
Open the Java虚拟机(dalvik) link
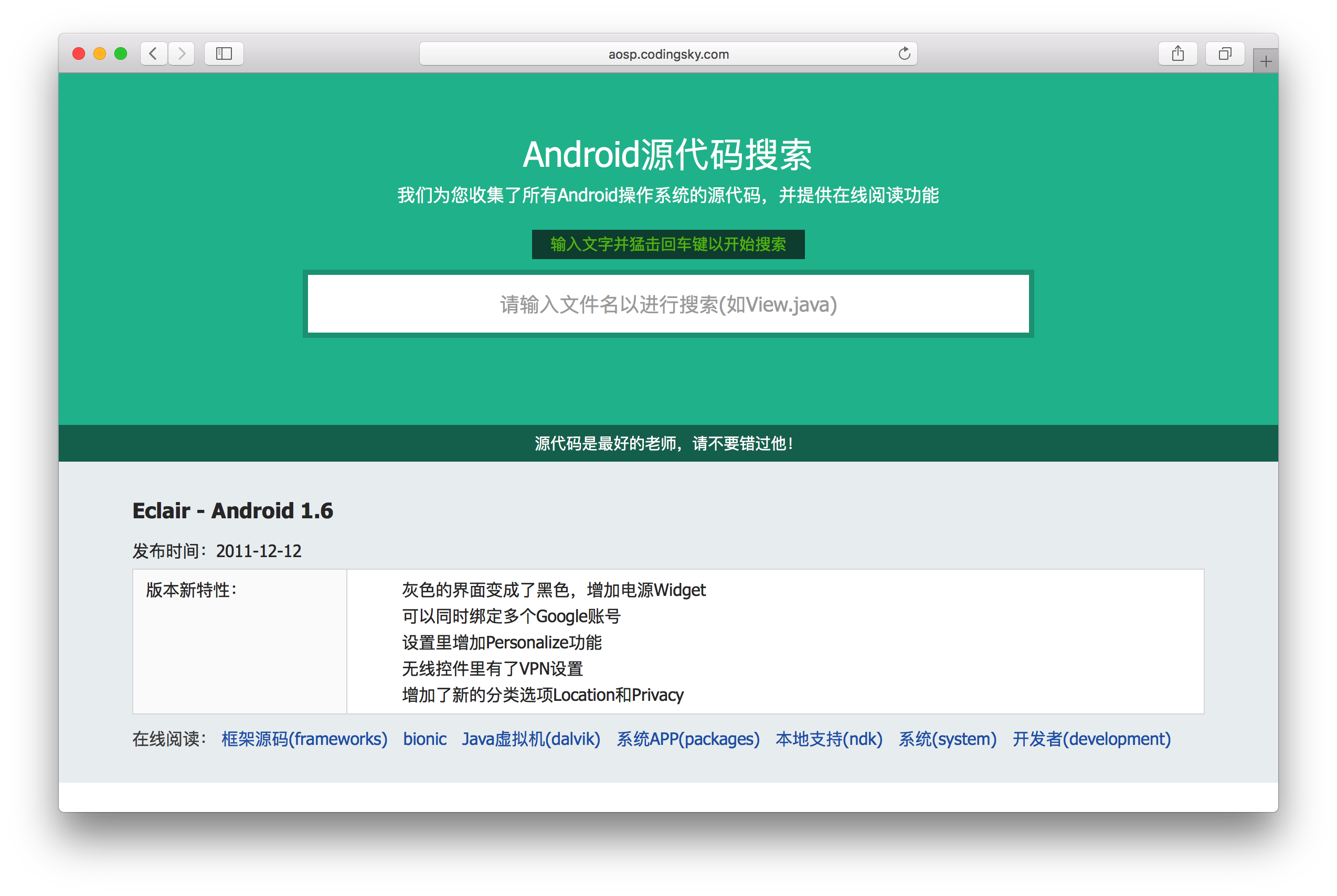531,739
